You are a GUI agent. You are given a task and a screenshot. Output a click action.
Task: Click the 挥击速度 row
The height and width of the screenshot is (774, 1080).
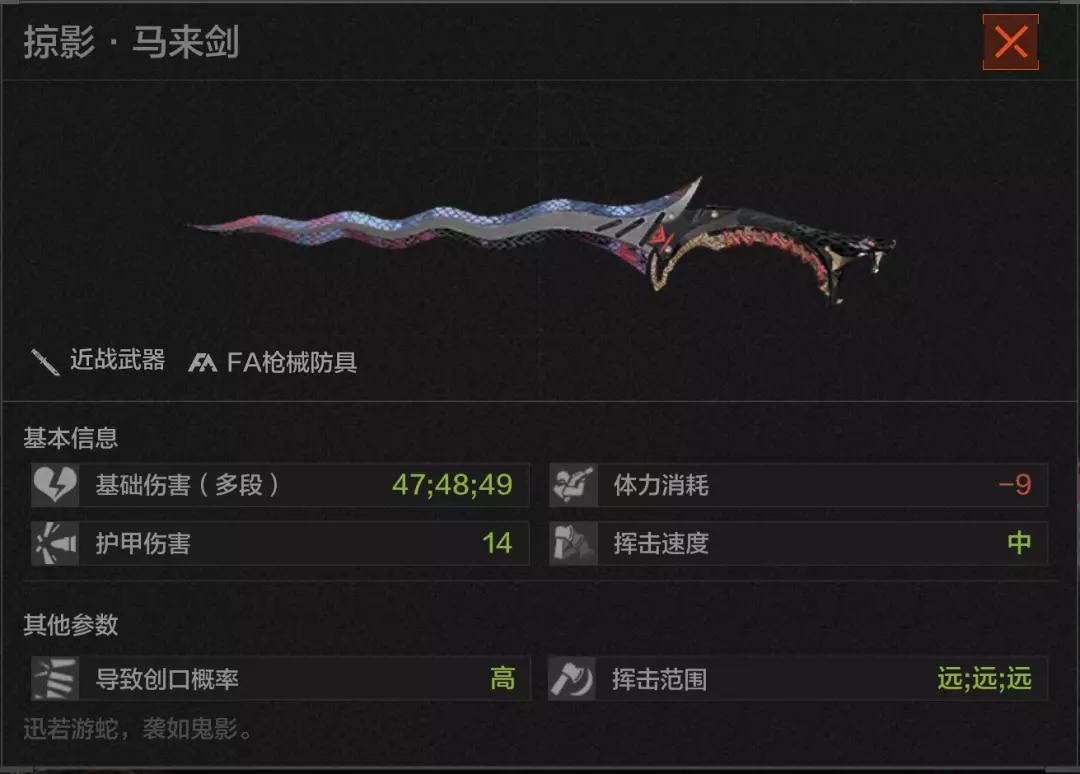[798, 543]
